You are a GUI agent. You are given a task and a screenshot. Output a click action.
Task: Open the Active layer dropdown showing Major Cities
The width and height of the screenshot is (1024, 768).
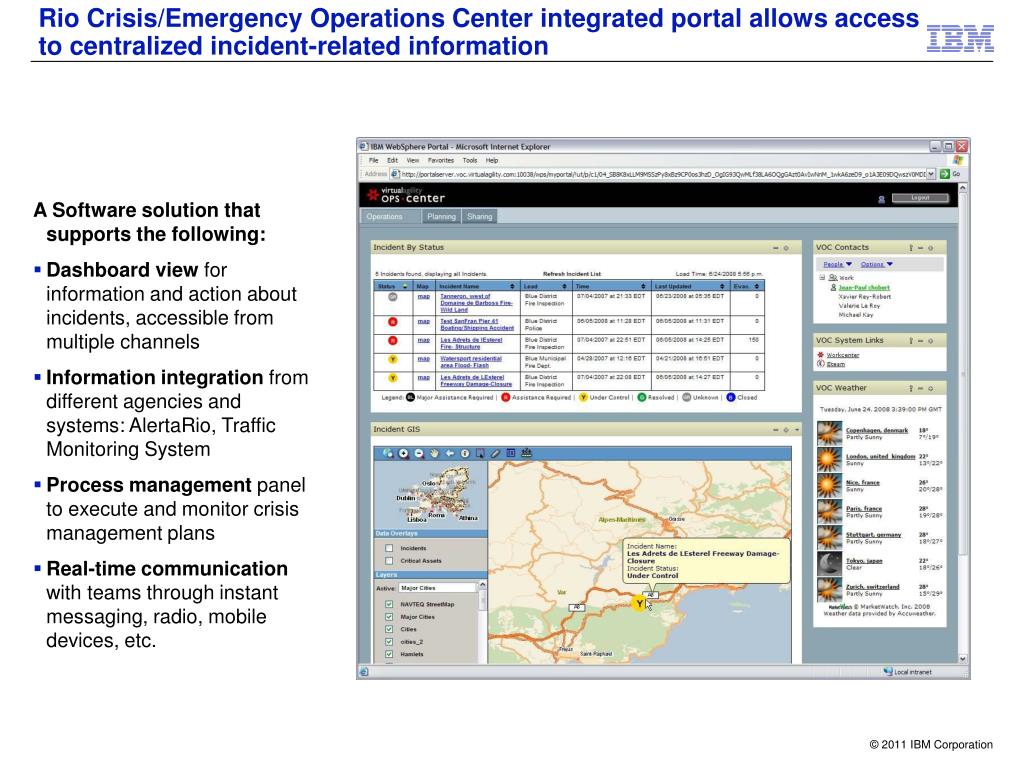(438, 588)
